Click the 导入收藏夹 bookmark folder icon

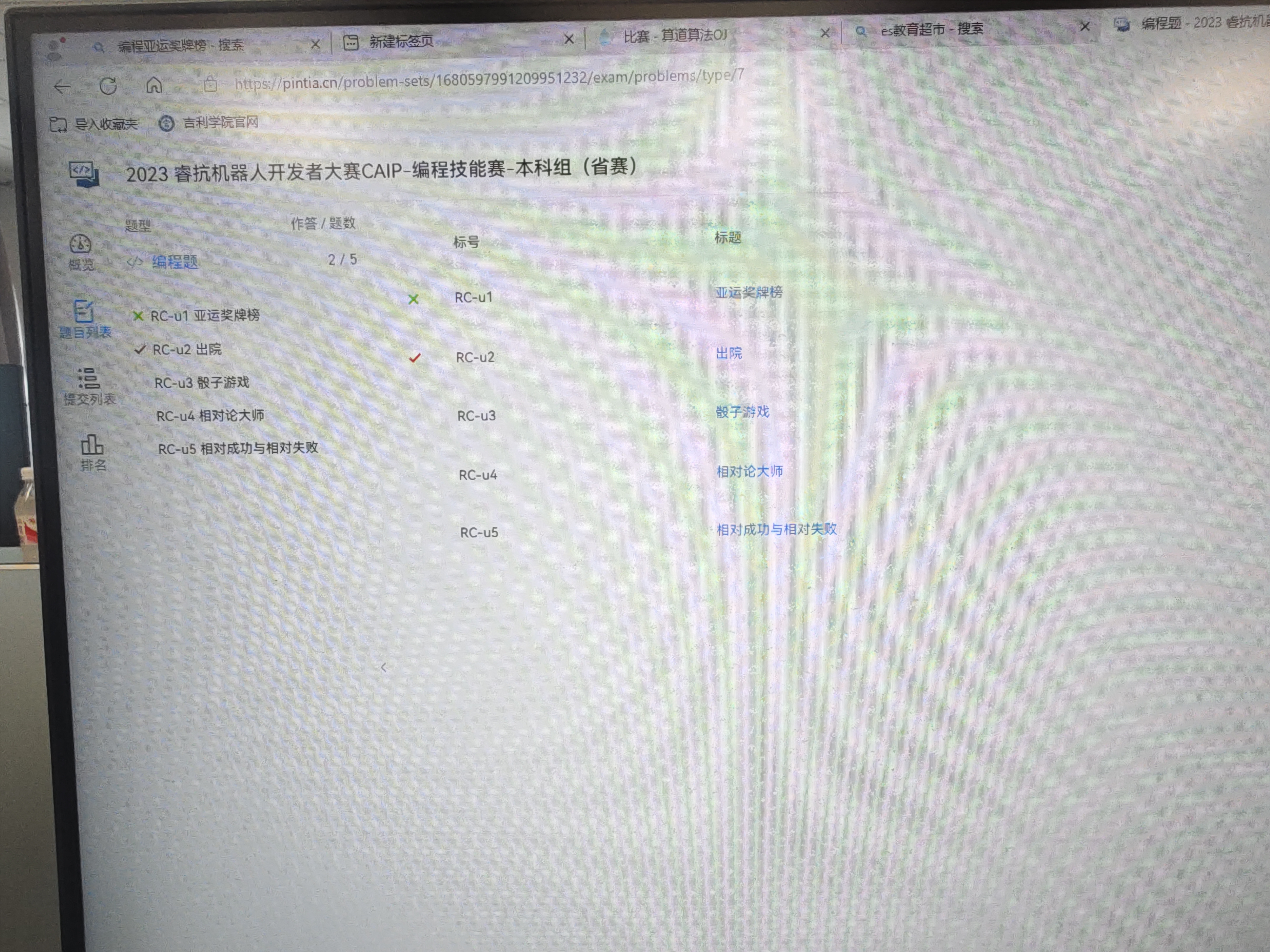(58, 124)
